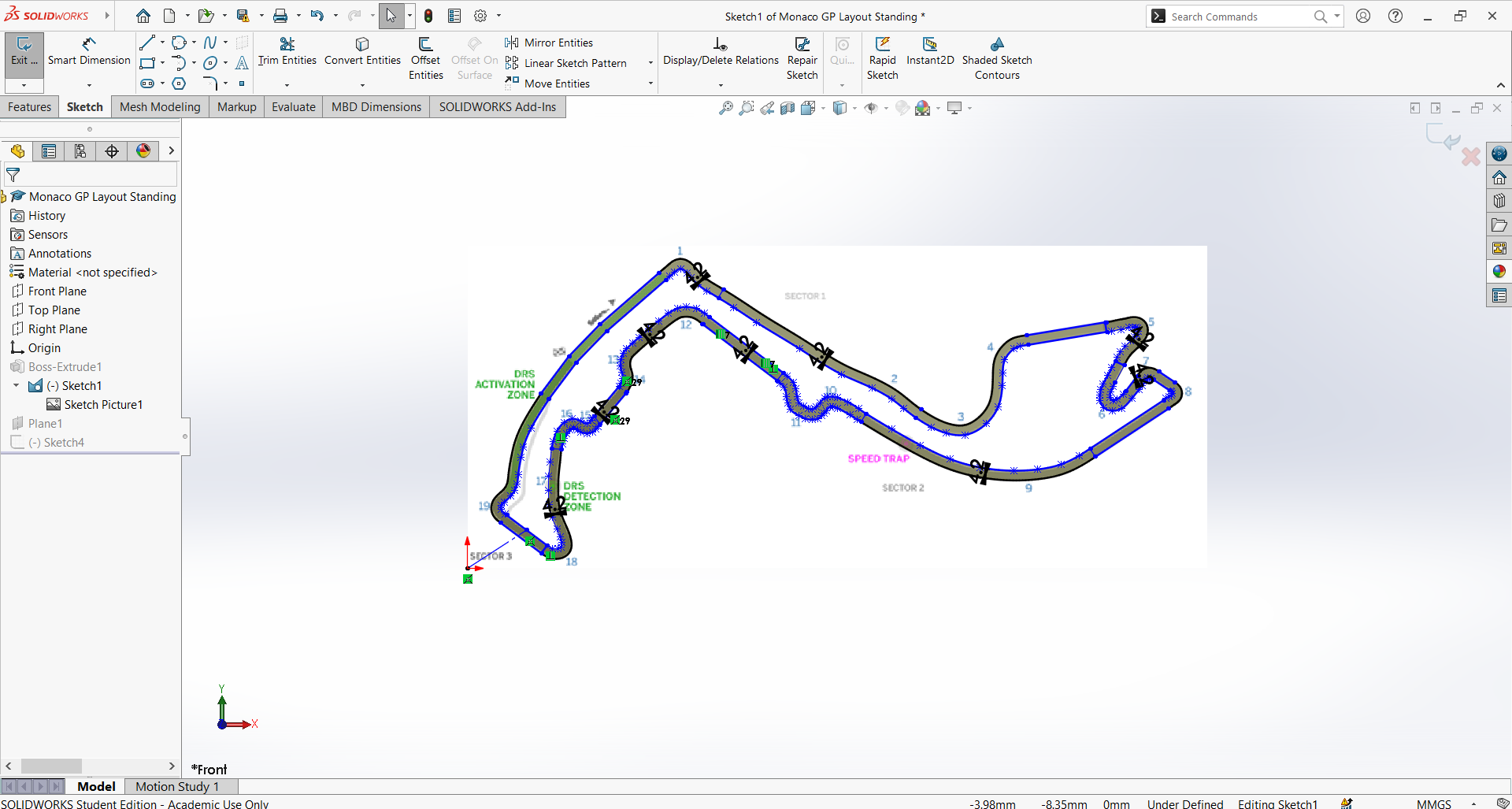Screen dimensions: 1512x809
Task: Open Display/Delete Relations dropdown arrow
Action: [721, 84]
